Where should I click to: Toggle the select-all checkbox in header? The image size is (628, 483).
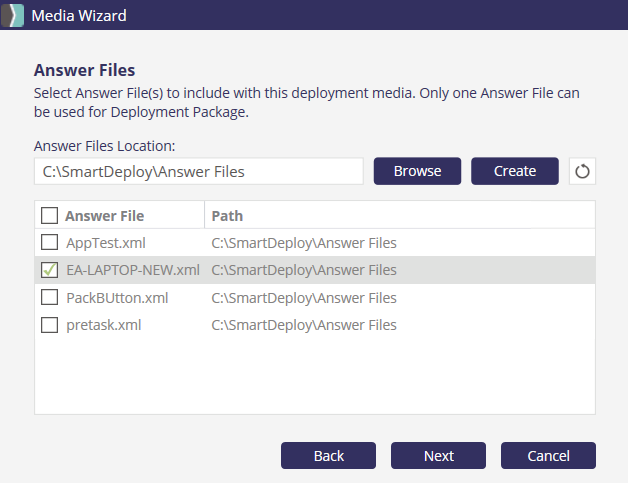(x=49, y=215)
